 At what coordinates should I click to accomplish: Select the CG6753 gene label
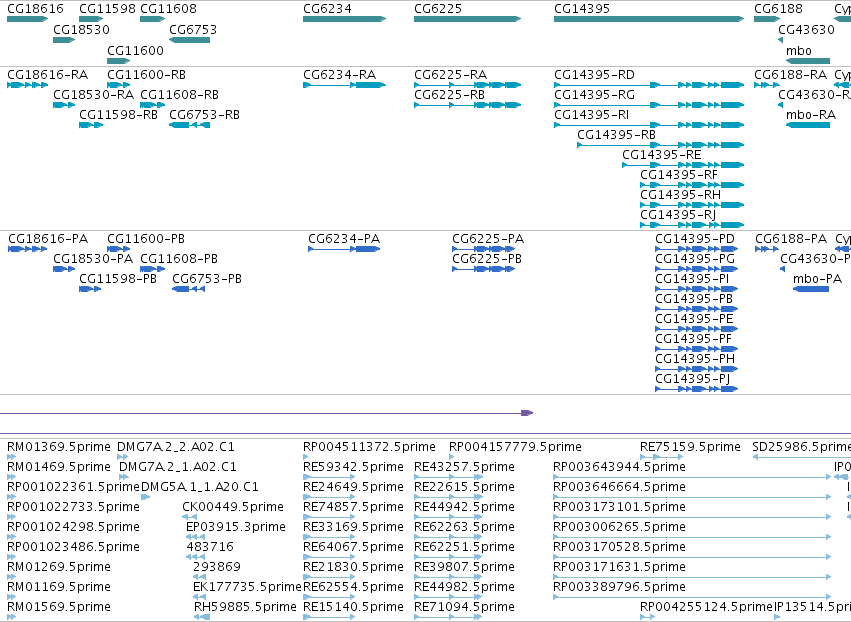pyautogui.click(x=193, y=29)
